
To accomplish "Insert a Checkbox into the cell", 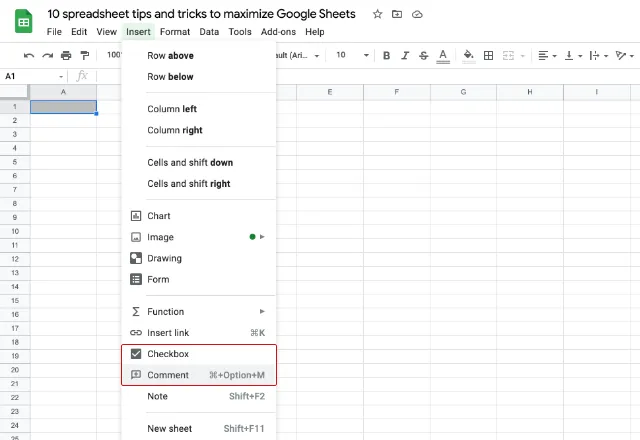I will (x=199, y=354).
